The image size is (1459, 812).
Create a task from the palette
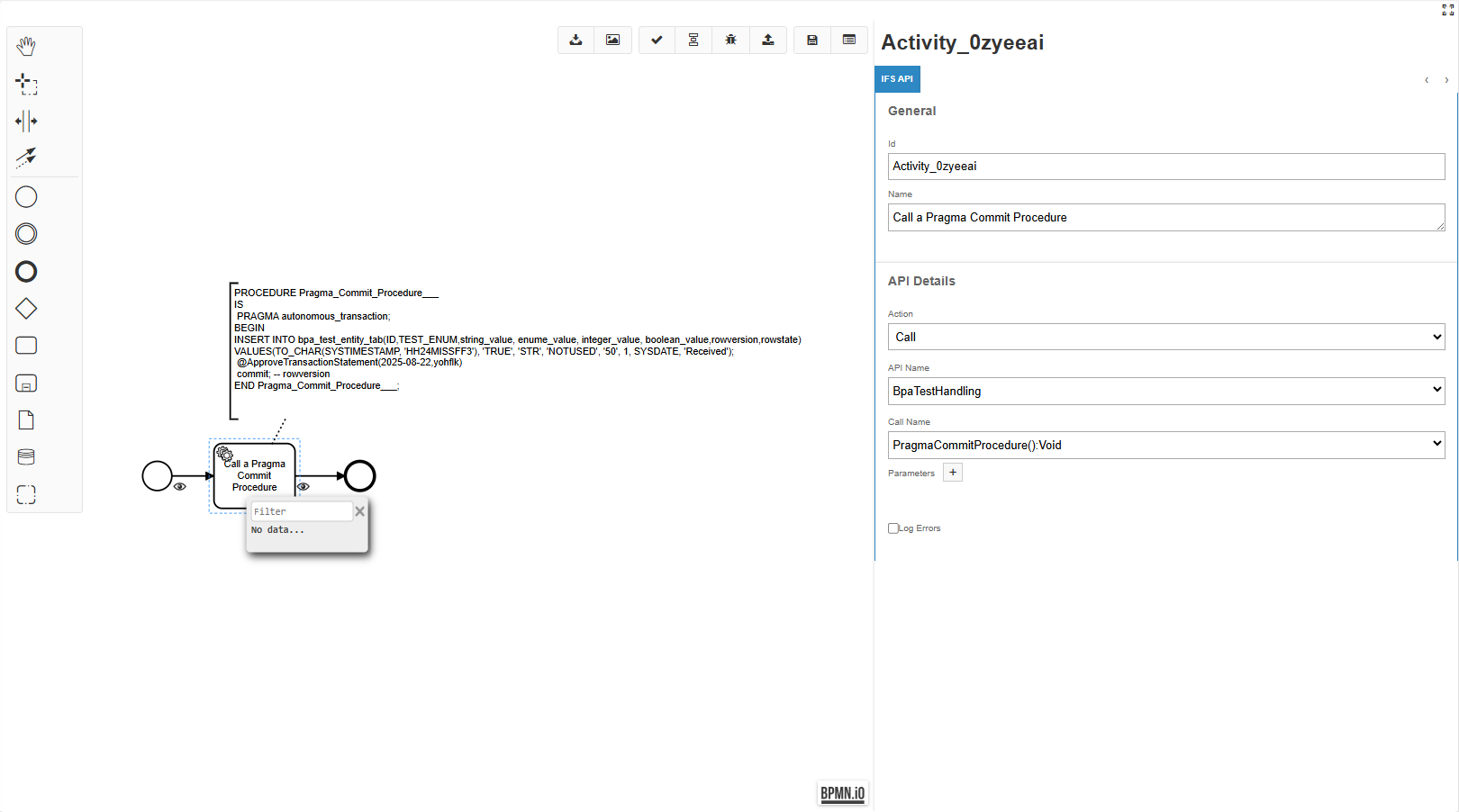26,346
